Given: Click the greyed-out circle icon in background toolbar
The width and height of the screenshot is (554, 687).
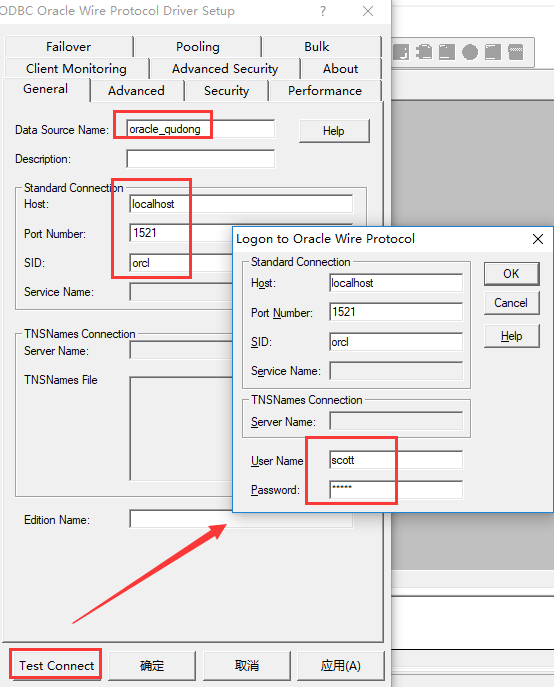Looking at the screenshot, I should (470, 52).
